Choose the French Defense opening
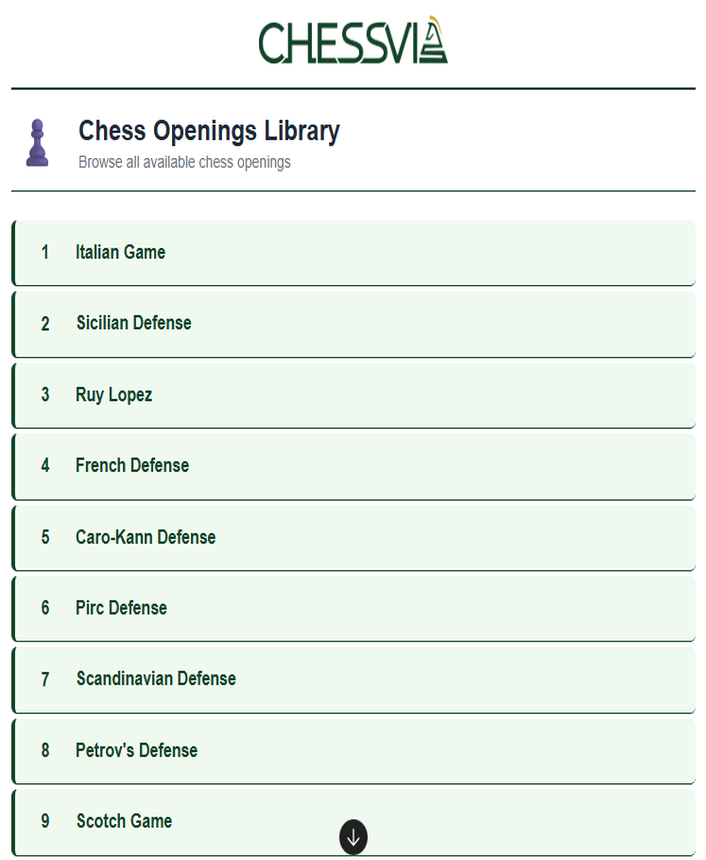706x860 pixels. [x=132, y=465]
